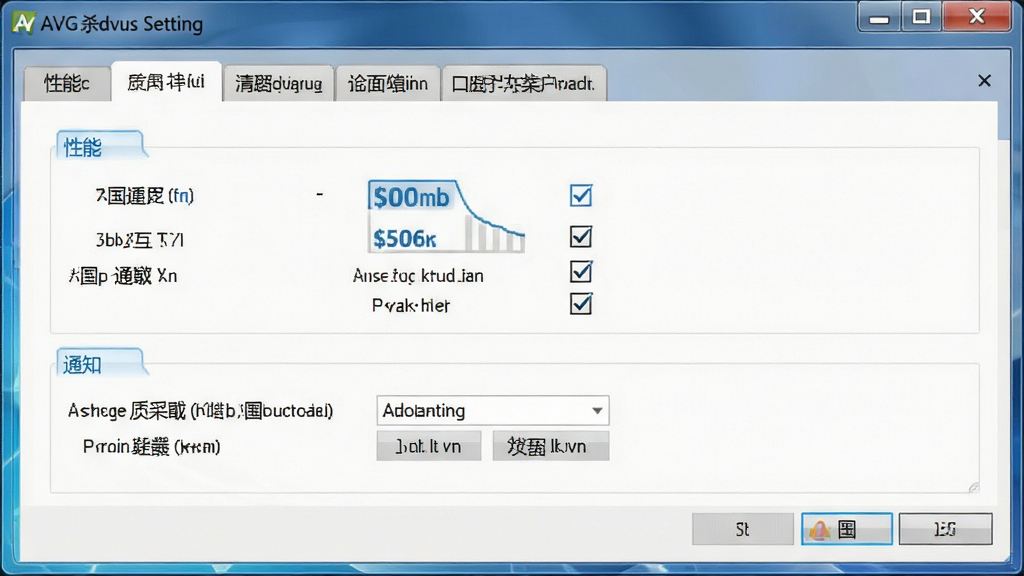Click the $00mb value field
The height and width of the screenshot is (576, 1024).
point(411,196)
